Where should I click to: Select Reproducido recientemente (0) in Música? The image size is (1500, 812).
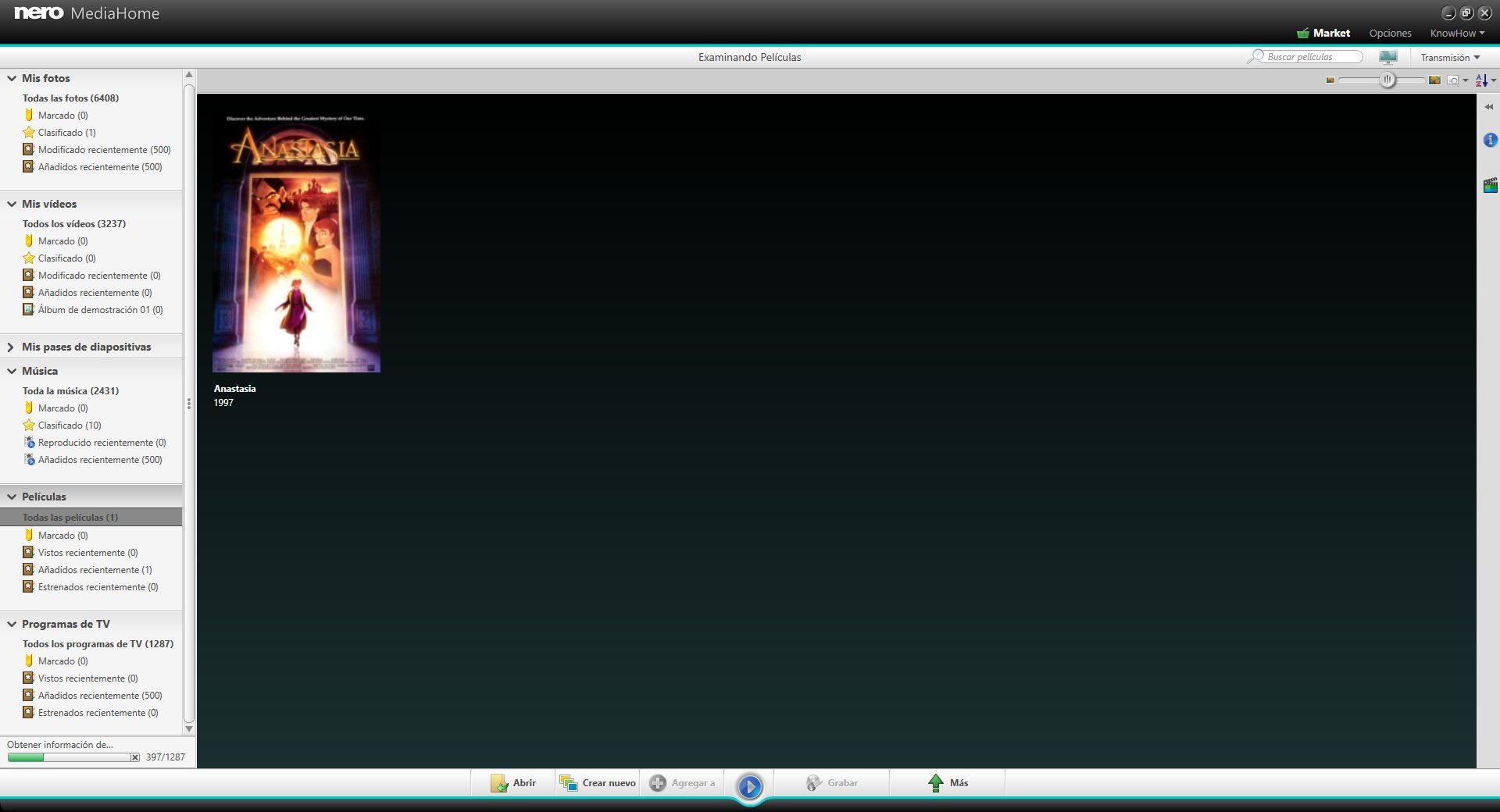pos(95,443)
